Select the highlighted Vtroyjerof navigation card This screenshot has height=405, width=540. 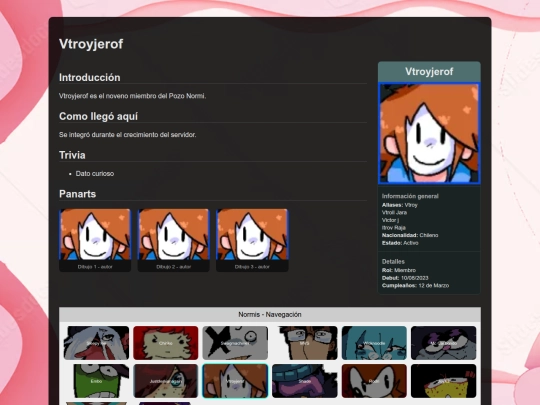tap(235, 381)
